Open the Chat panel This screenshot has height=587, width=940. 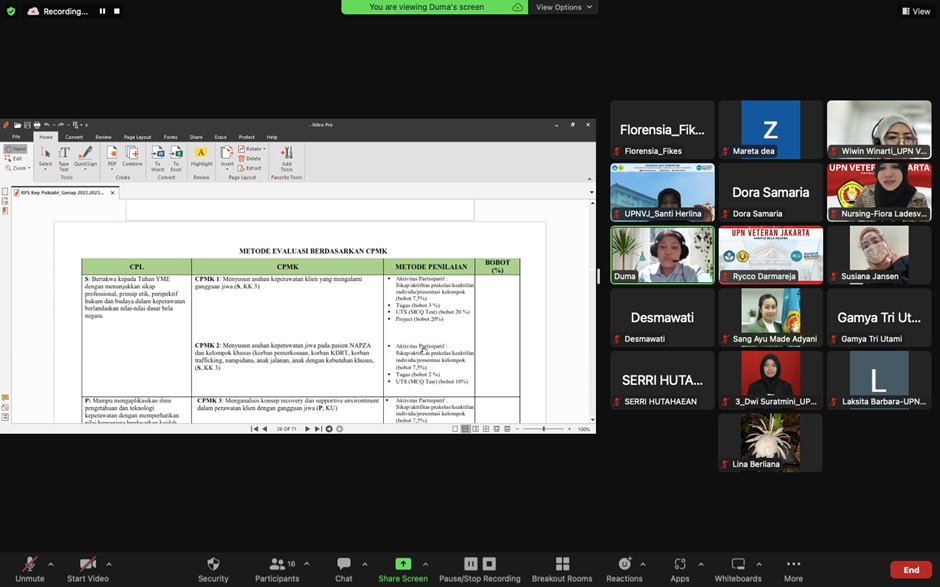pos(344,565)
